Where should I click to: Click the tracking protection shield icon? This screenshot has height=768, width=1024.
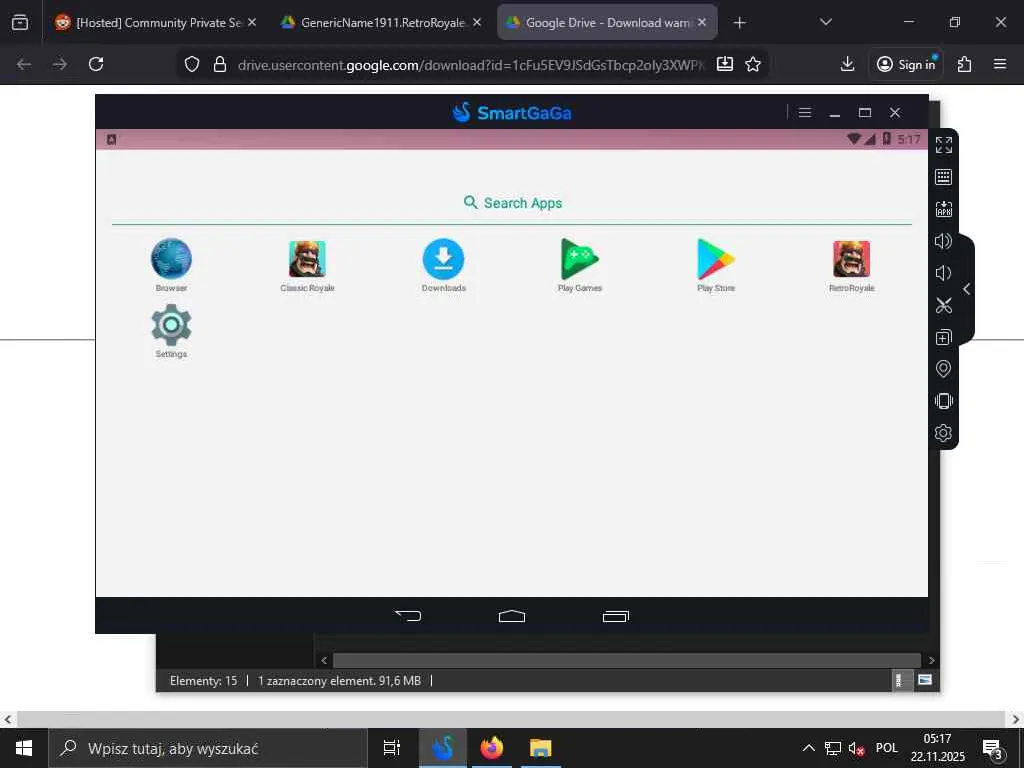[x=191, y=64]
